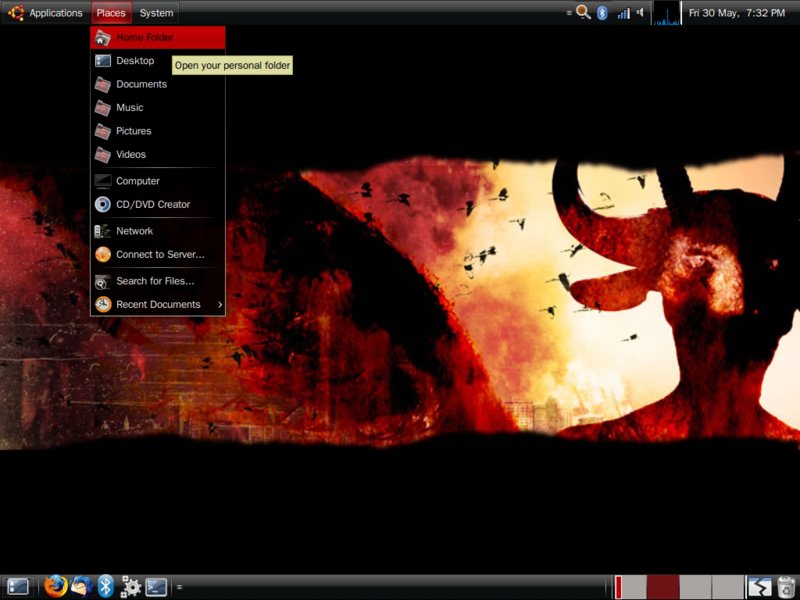
Task: Click the network signal strength icon
Action: click(x=623, y=13)
